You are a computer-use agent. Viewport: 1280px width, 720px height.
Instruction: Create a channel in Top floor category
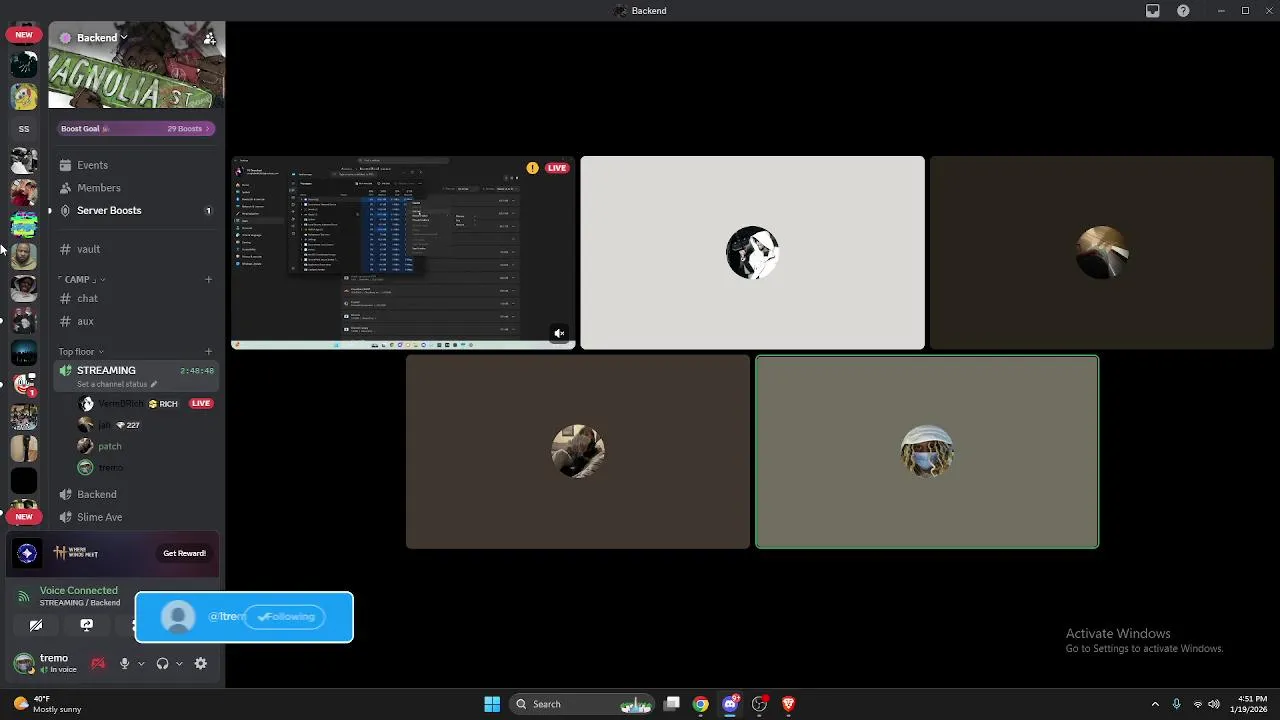pos(208,352)
